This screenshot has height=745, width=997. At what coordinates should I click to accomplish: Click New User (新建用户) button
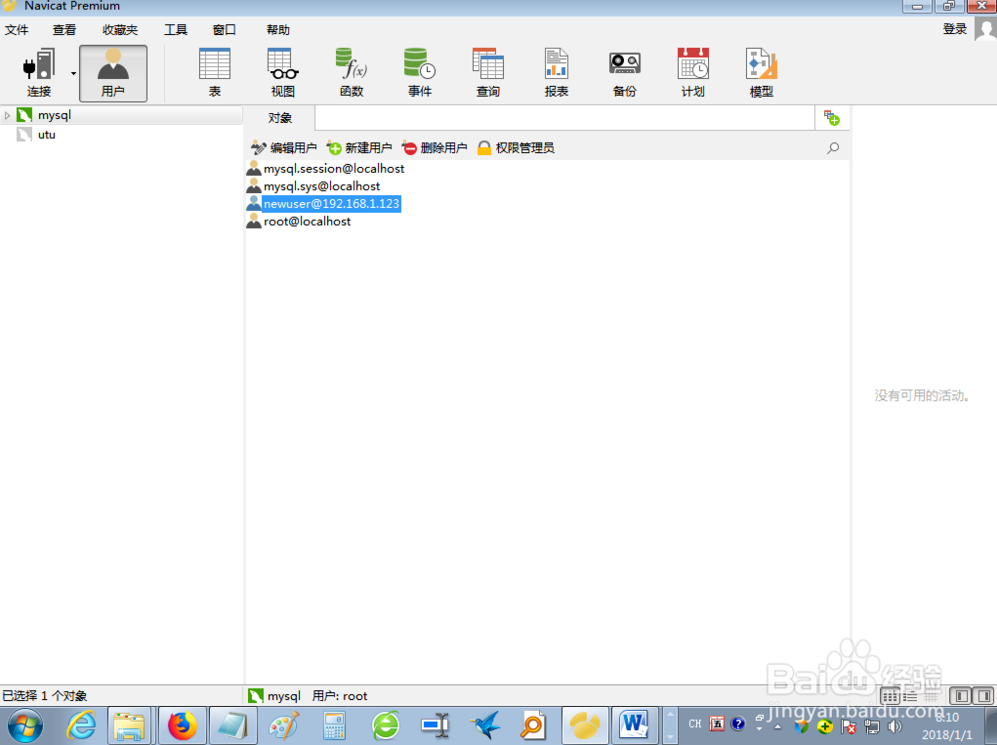359,148
